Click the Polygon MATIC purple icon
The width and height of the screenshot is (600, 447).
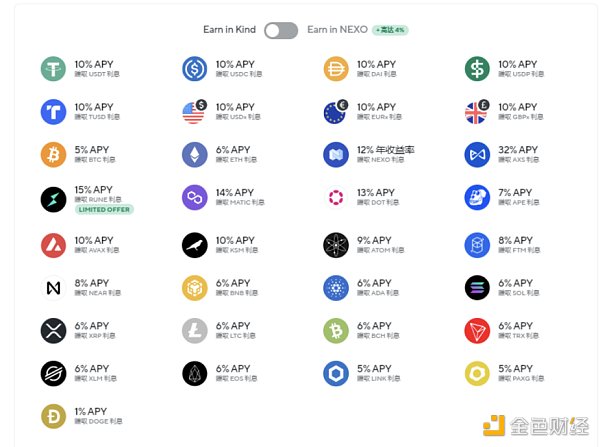(194, 198)
